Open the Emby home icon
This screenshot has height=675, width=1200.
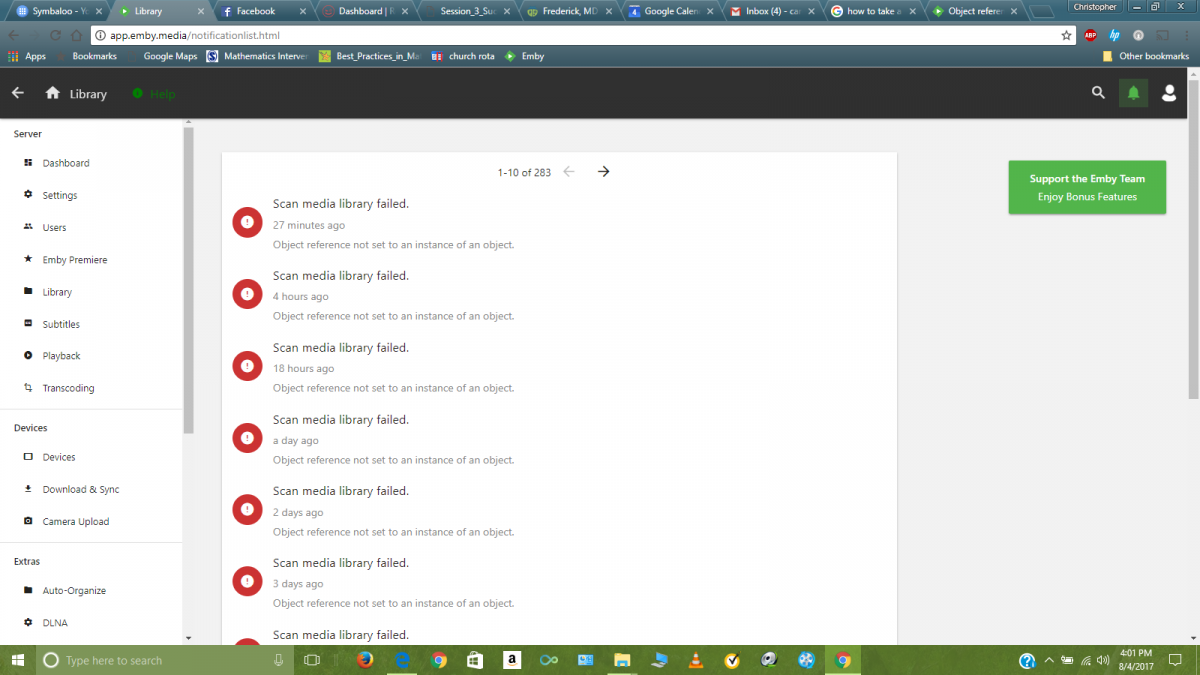click(x=53, y=93)
